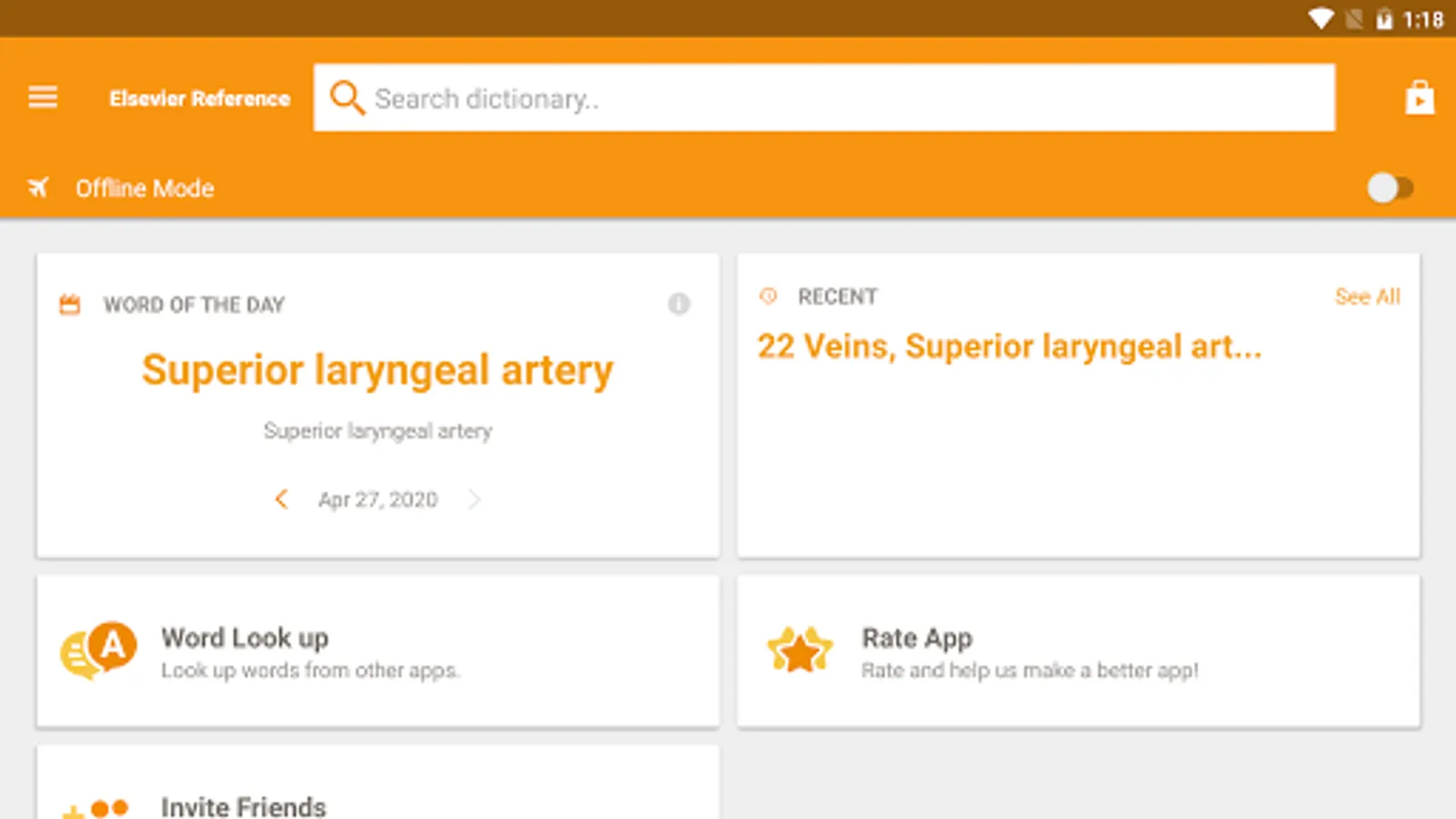This screenshot has width=1456, height=819.
Task: Click the search magnifier icon
Action: [x=347, y=97]
